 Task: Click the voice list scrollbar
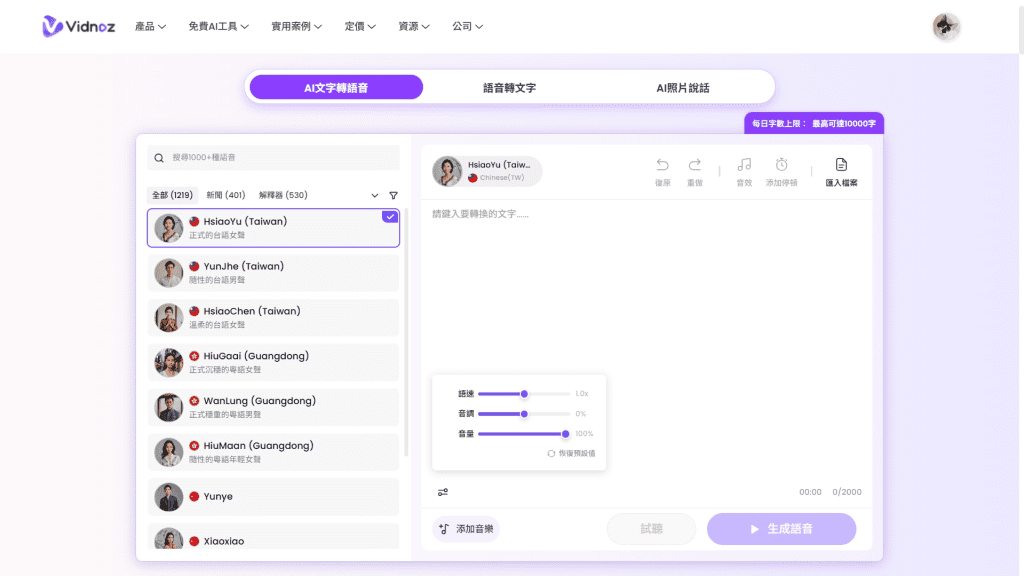[x=406, y=333]
